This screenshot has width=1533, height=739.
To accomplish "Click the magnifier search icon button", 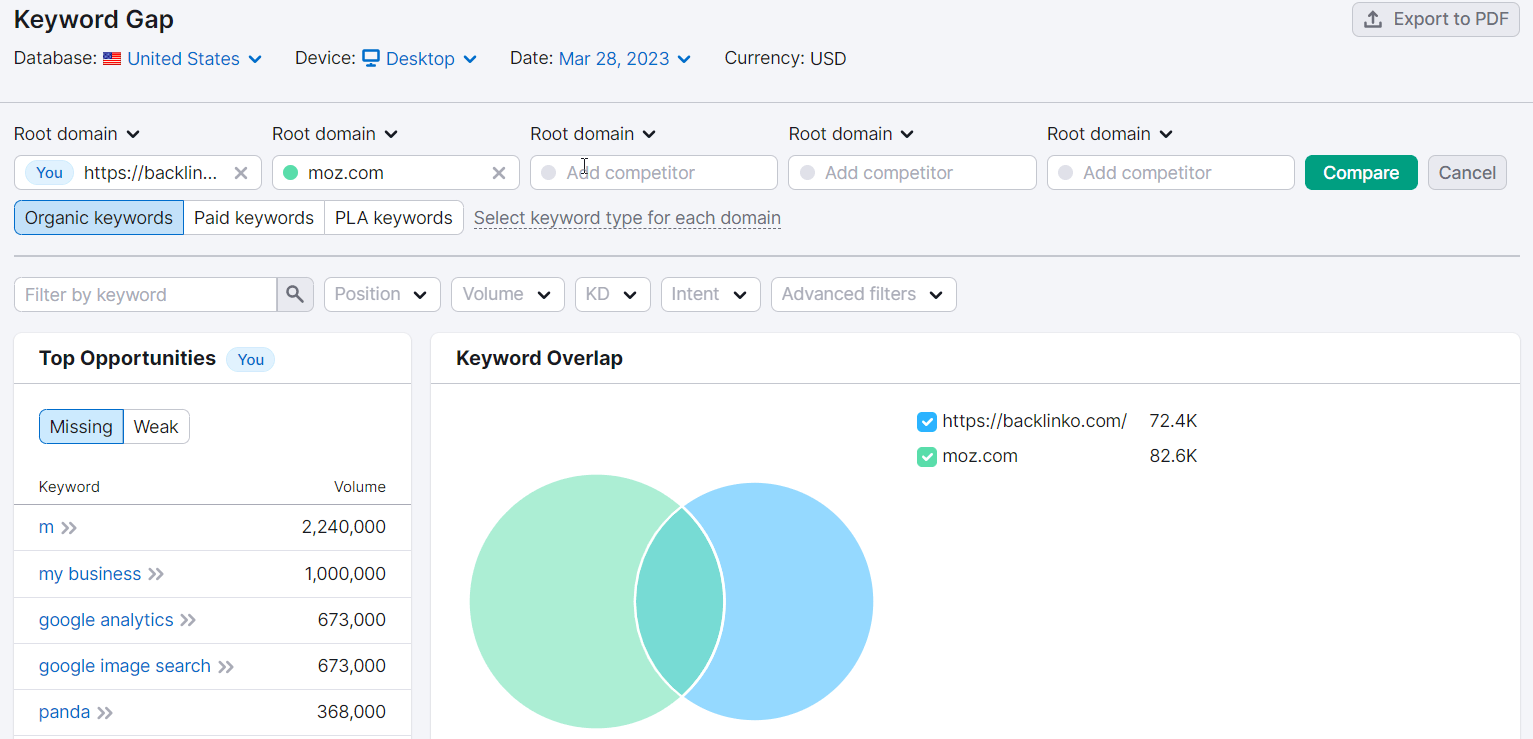I will click(x=295, y=294).
